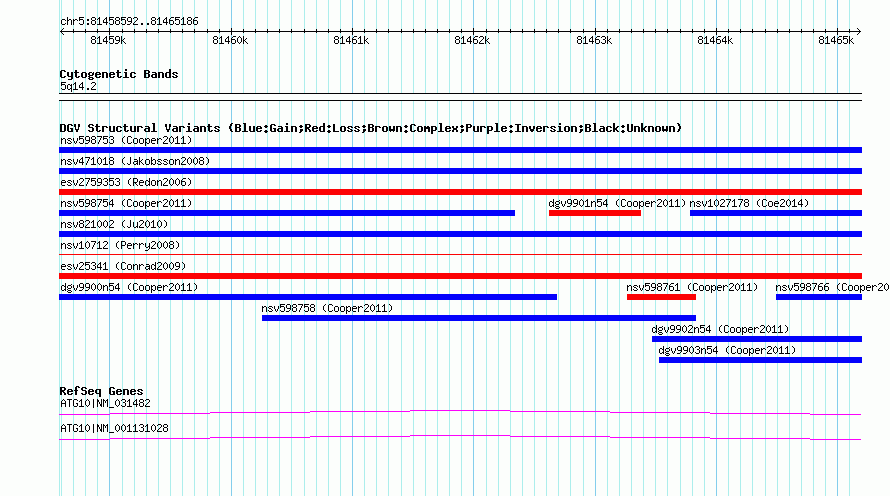Select the nsv471018 (Jakobsson2008) blue bar
The height and width of the screenshot is (496, 890).
[460, 171]
